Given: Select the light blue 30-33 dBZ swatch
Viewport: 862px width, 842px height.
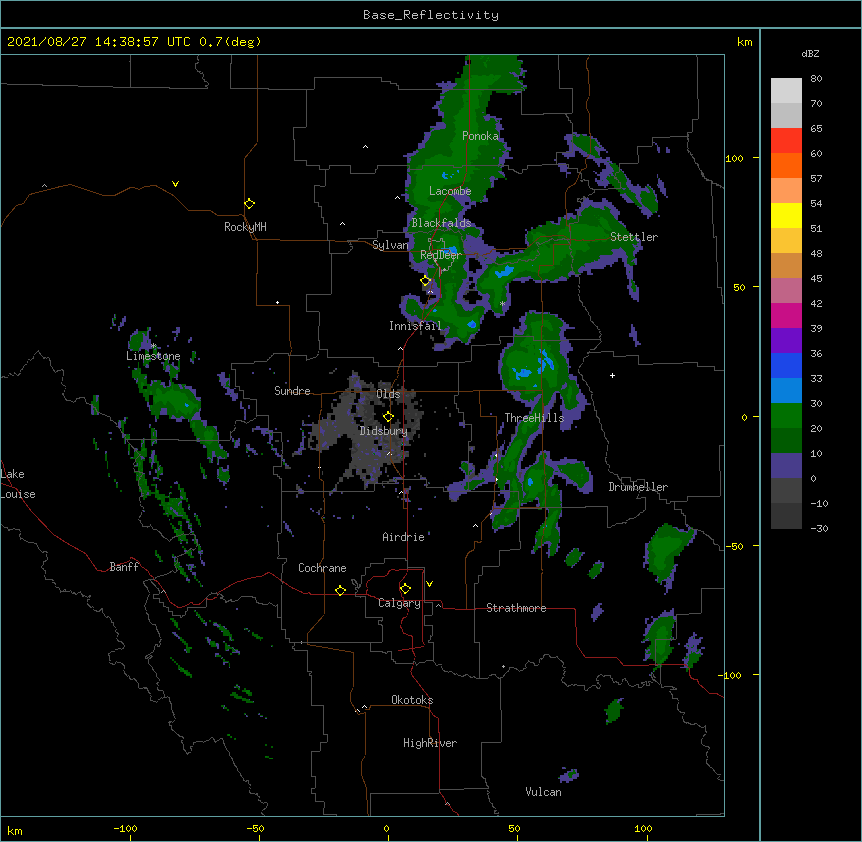Looking at the screenshot, I should coord(786,391).
